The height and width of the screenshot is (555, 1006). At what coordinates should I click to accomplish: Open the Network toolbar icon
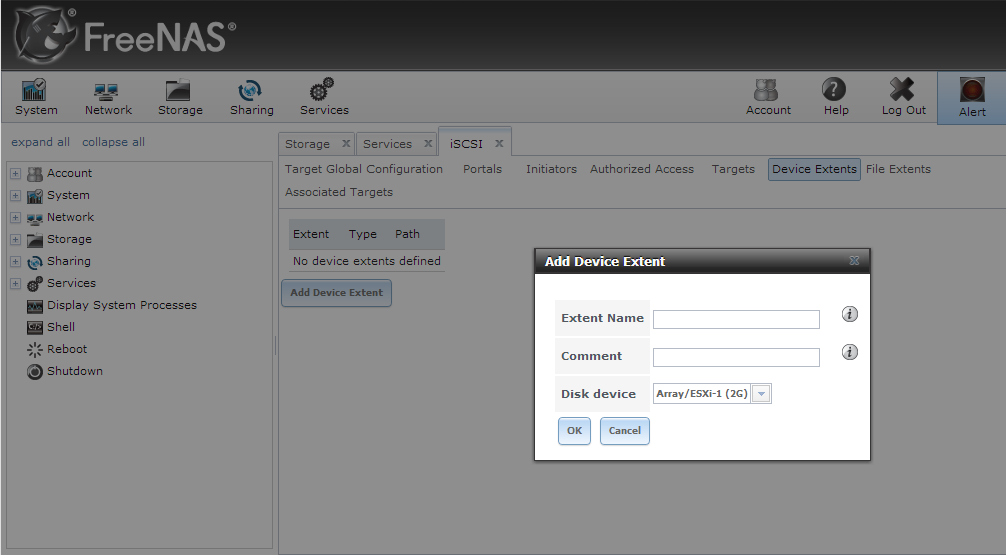(107, 90)
